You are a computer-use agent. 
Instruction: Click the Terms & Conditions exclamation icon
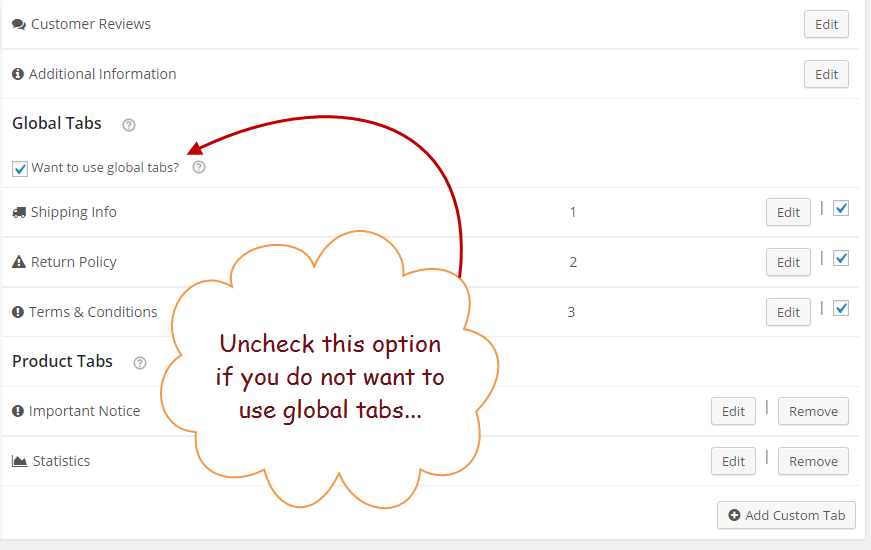pyautogui.click(x=18, y=312)
